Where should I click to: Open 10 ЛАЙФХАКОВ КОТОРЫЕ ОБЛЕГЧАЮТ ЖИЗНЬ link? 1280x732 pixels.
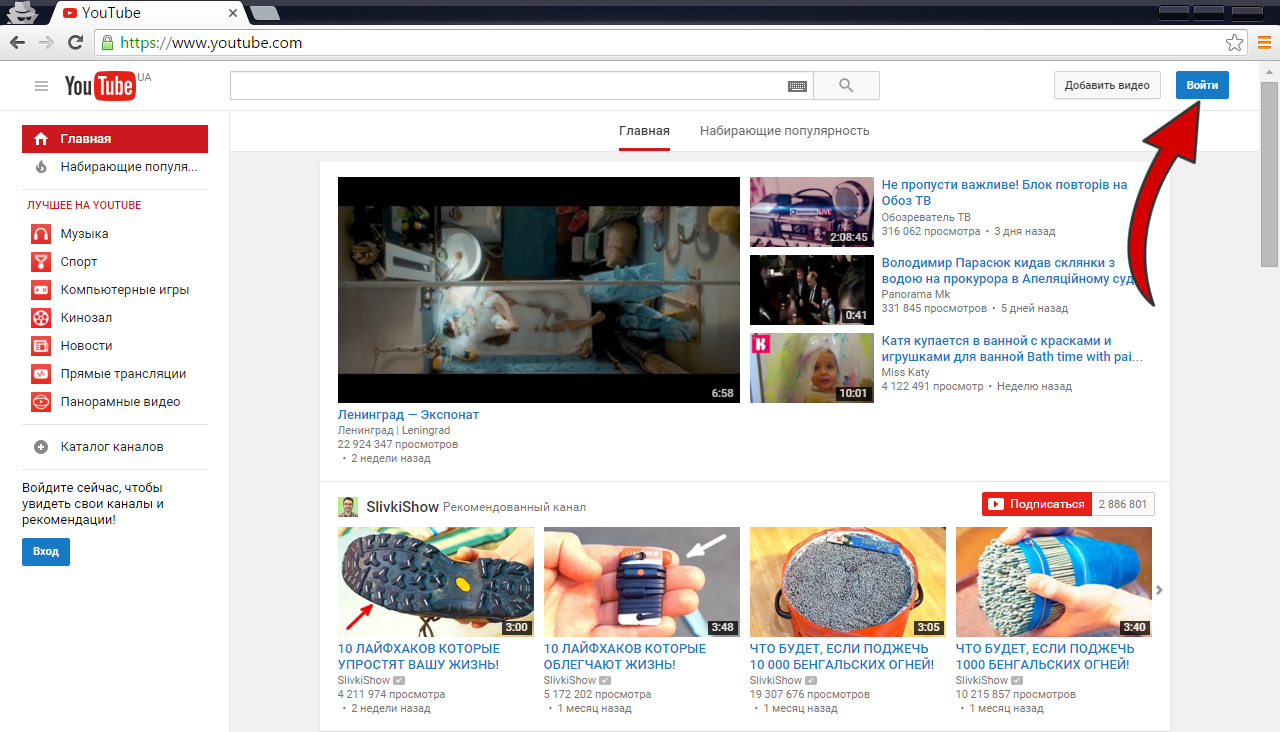coord(625,657)
